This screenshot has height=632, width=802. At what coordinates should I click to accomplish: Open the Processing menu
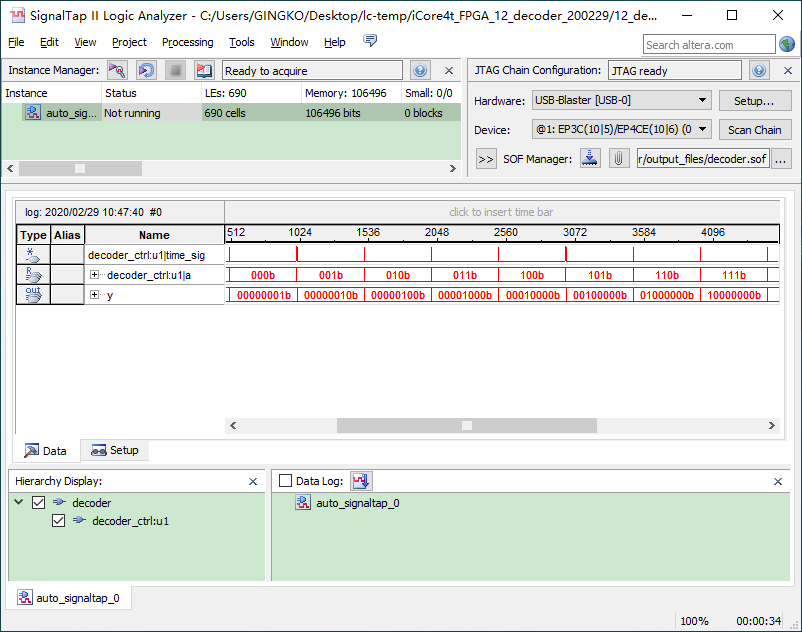[x=187, y=42]
